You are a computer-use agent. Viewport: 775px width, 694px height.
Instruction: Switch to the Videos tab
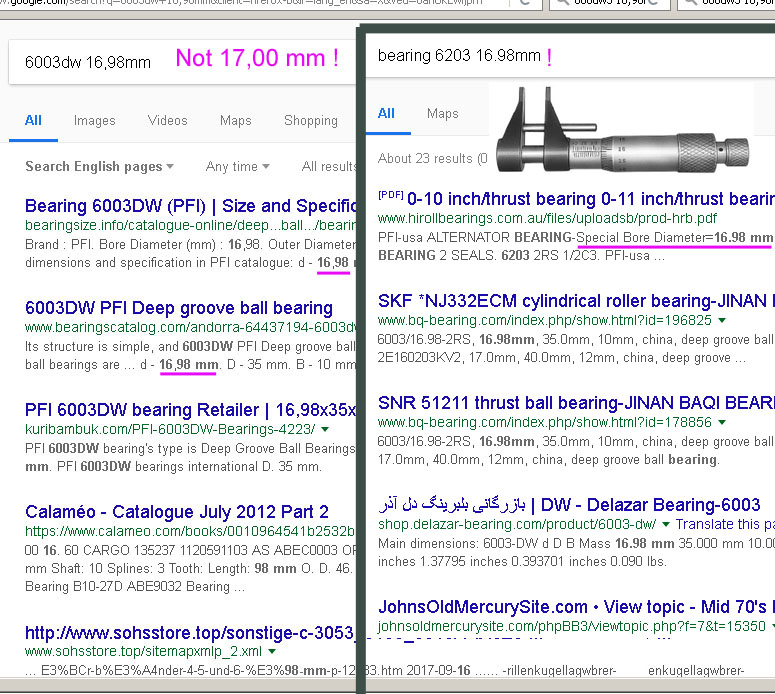click(x=168, y=121)
